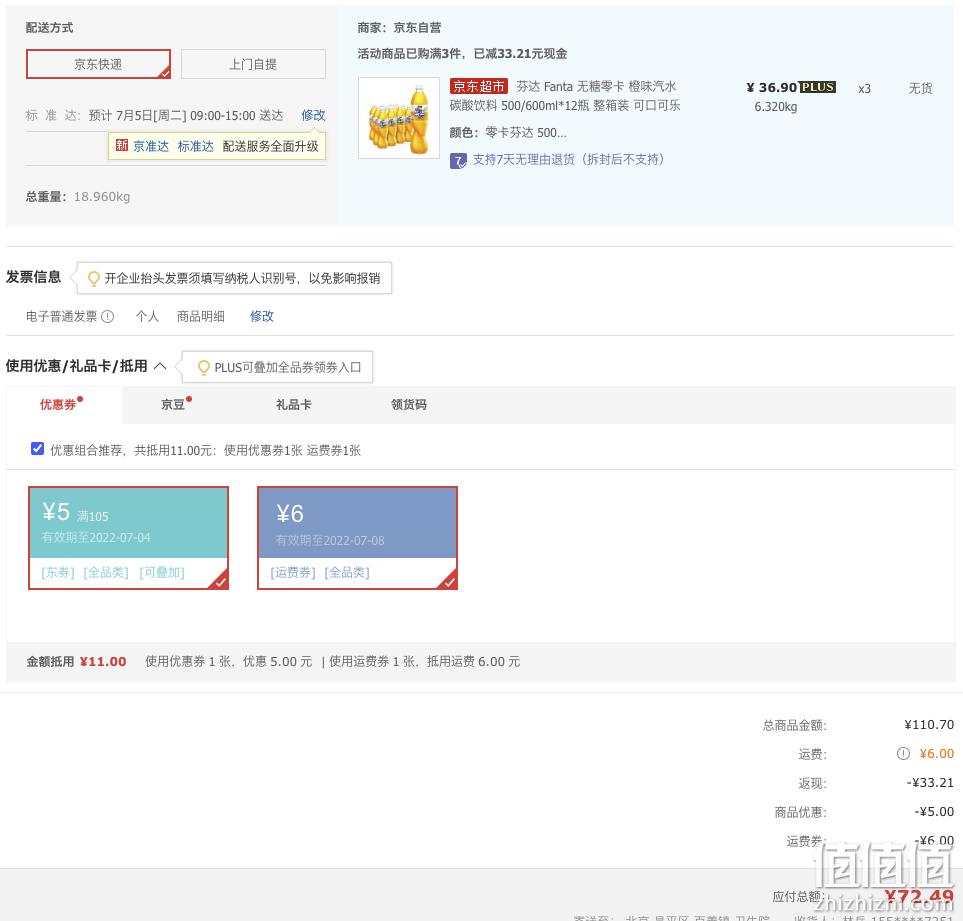Screen dimensions: 963x921
Task: Click the PLUS coupon lightbulb icon
Action: pyautogui.click(x=203, y=368)
